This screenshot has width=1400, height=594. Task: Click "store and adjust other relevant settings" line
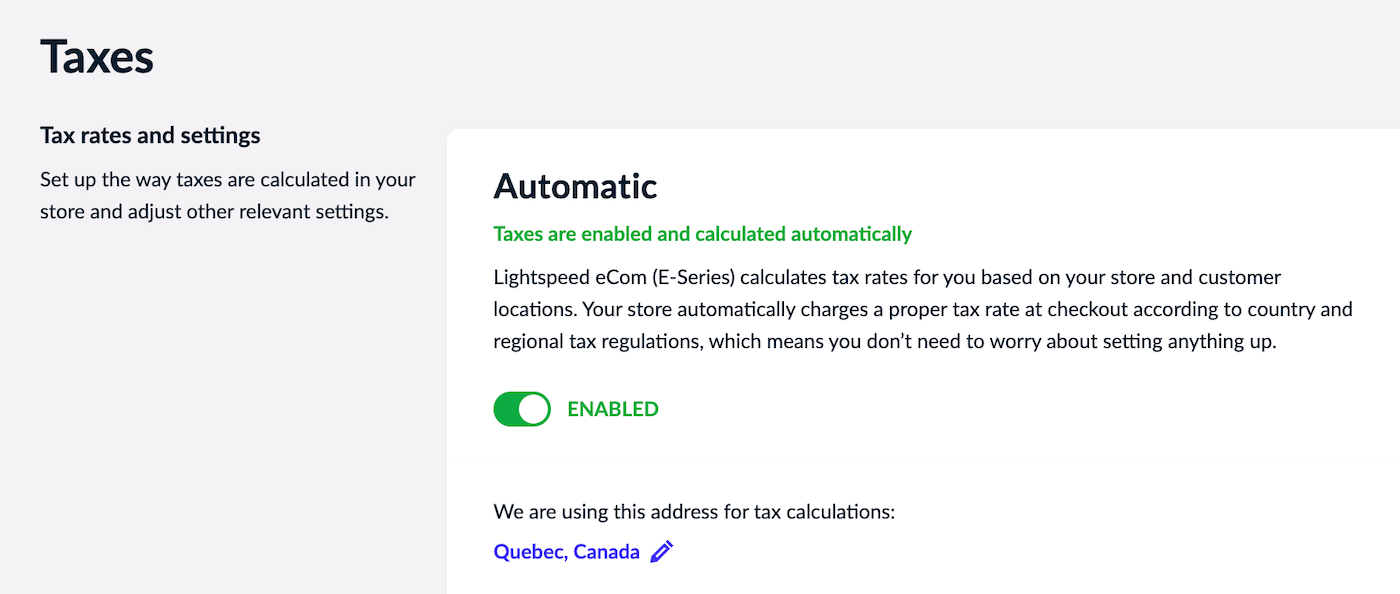(x=213, y=212)
